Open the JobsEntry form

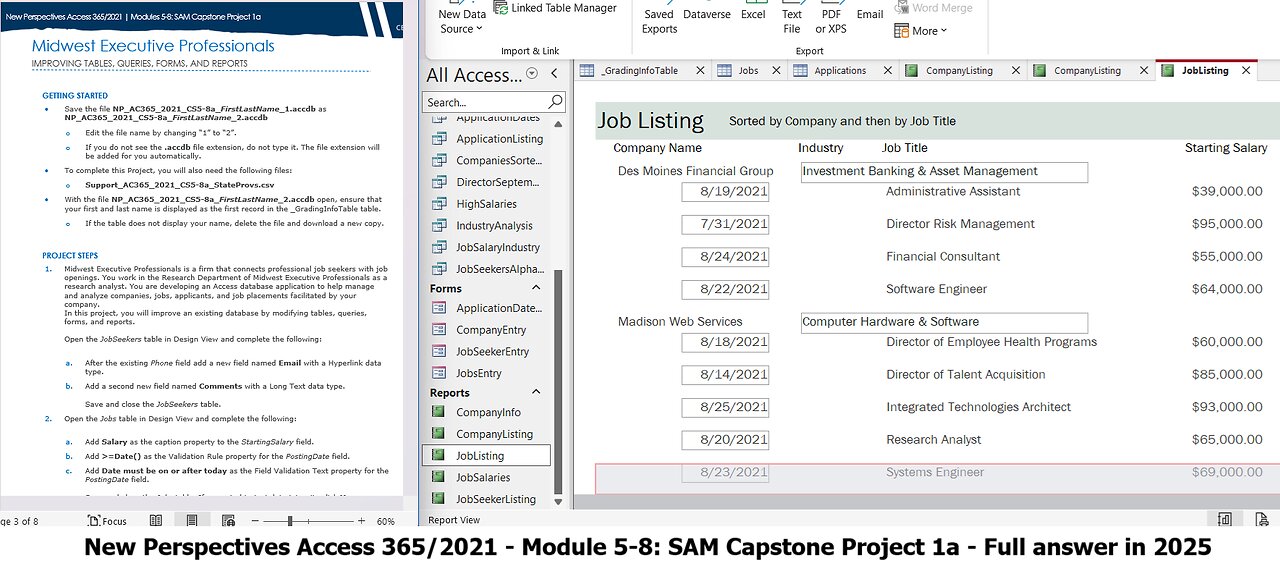(488, 373)
